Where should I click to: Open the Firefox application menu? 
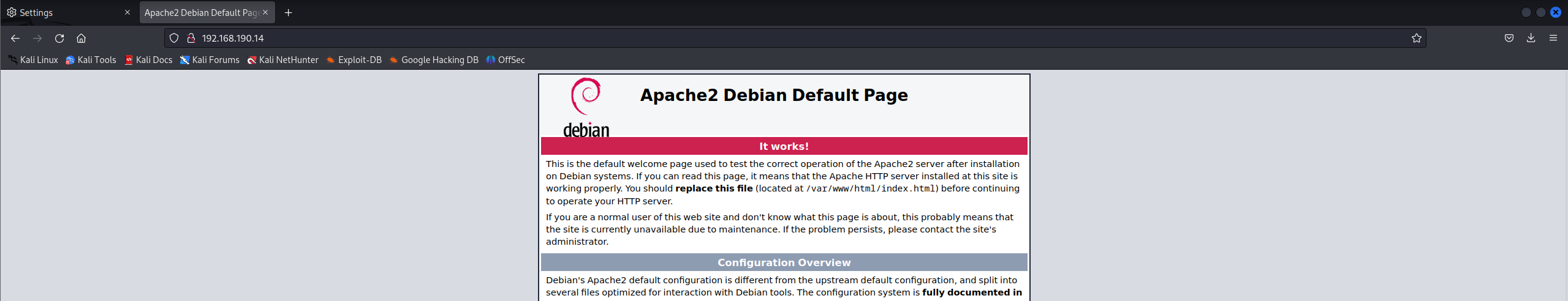click(x=1553, y=38)
